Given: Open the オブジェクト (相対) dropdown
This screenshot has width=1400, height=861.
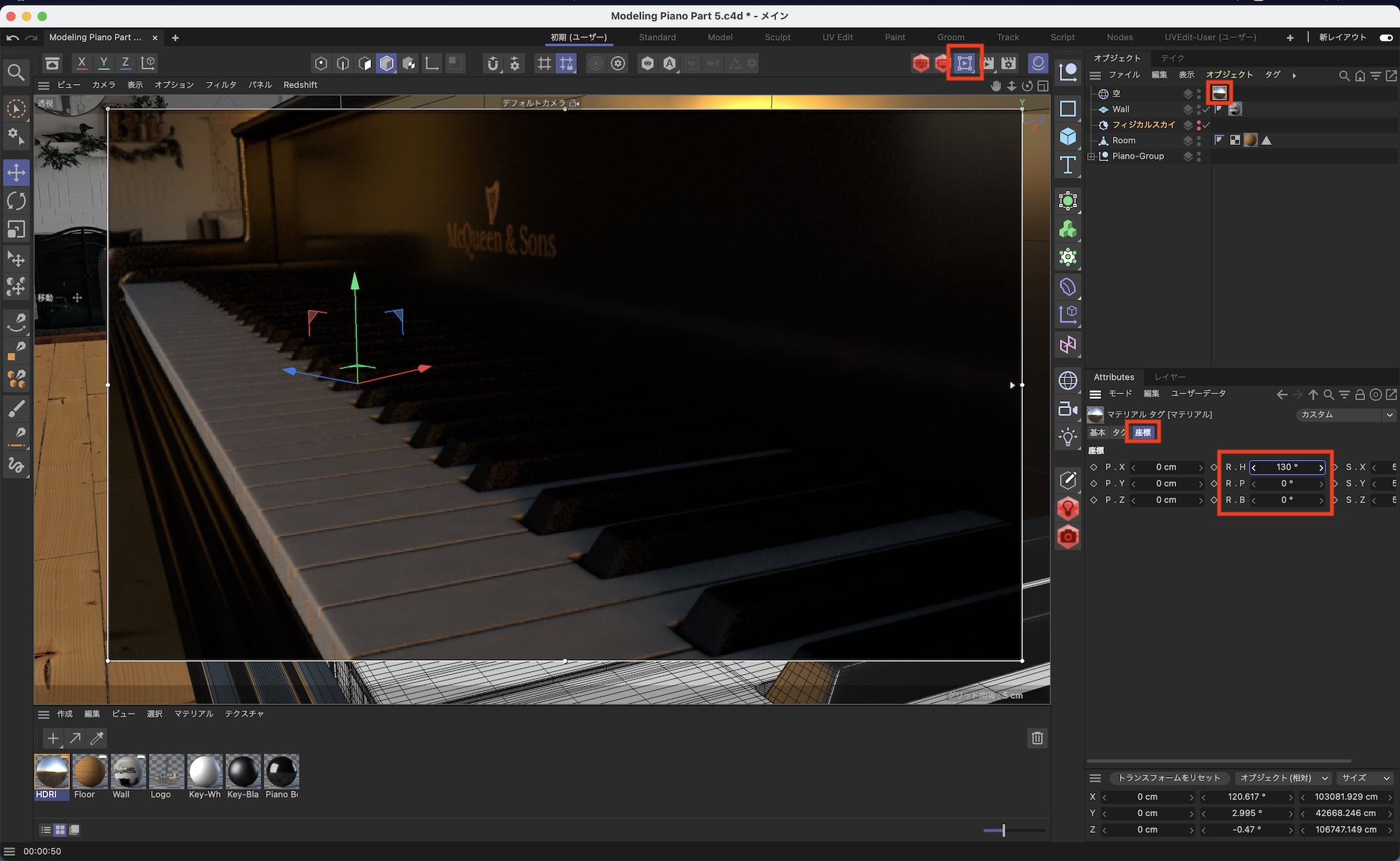Looking at the screenshot, I should (1283, 778).
